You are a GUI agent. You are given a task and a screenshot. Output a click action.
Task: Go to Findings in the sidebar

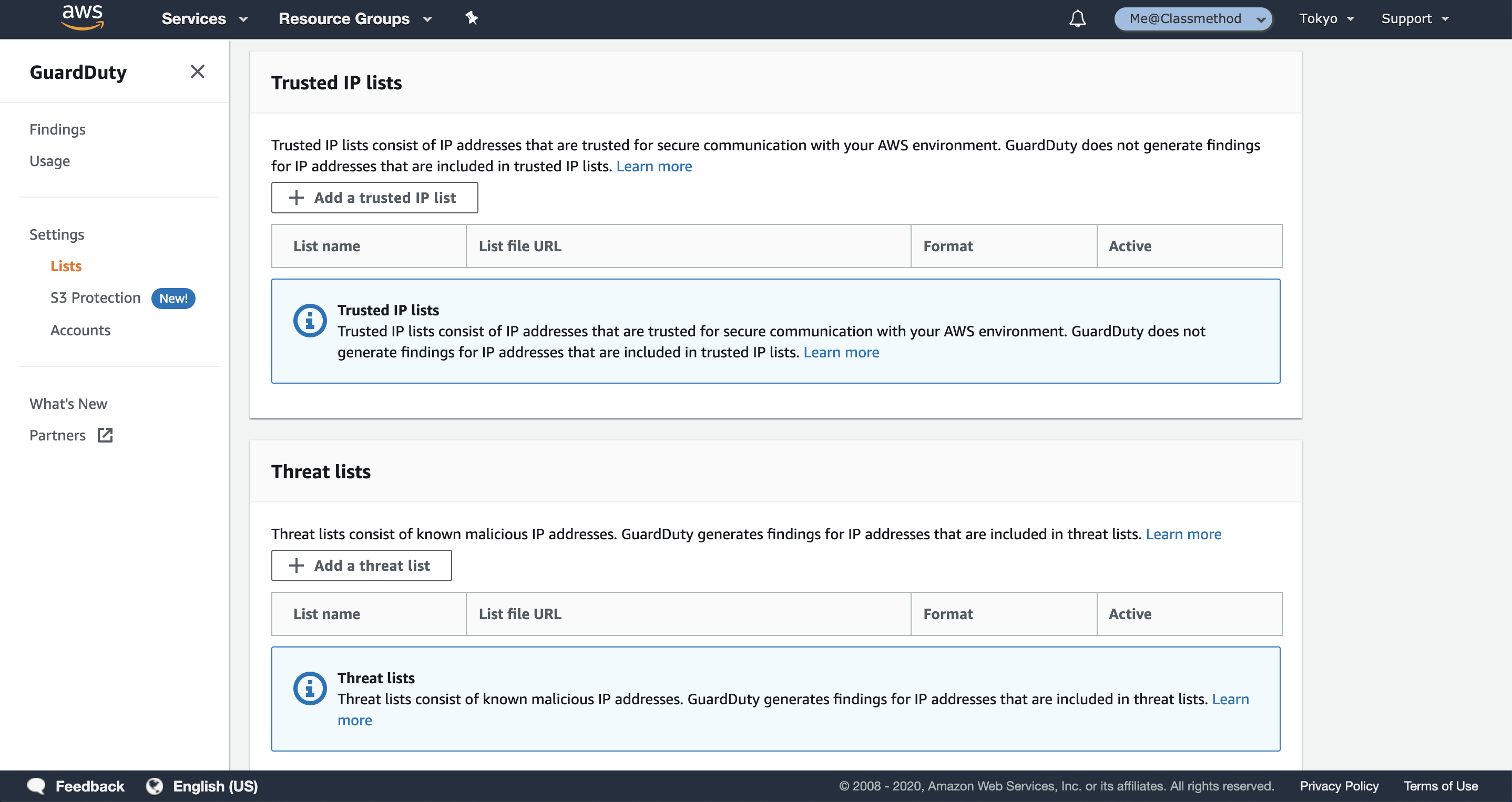pyautogui.click(x=57, y=129)
